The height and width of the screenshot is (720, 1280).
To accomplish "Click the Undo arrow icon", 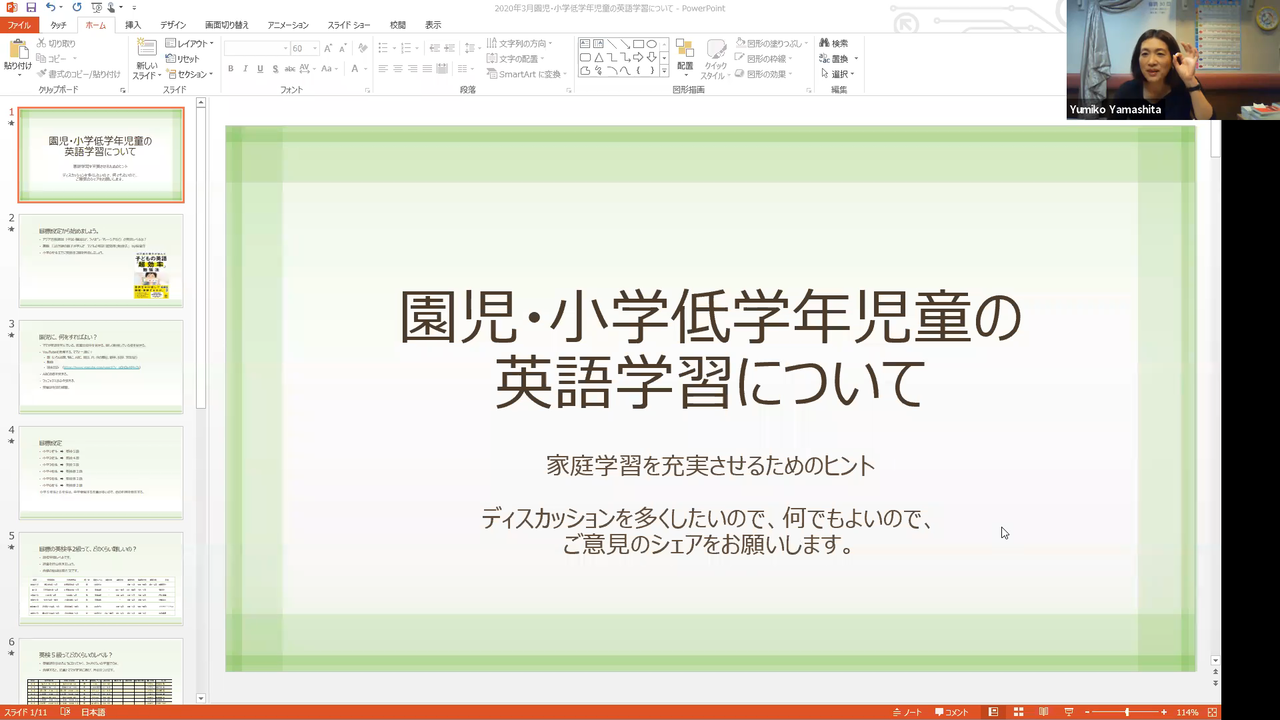I will pos(50,7).
